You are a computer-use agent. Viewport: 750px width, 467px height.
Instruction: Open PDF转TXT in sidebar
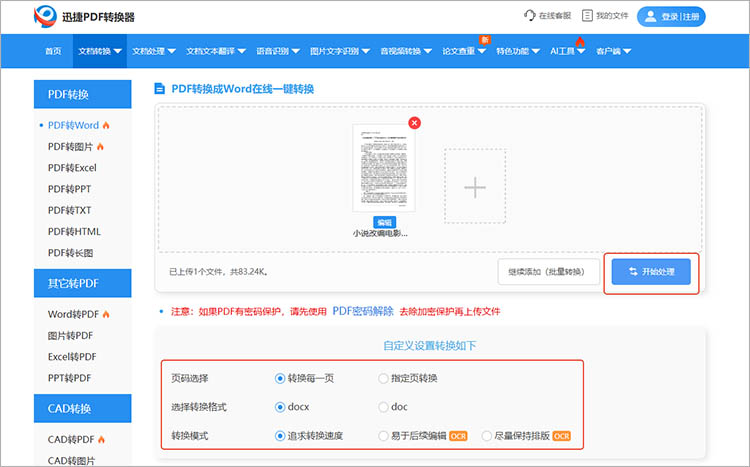(x=69, y=210)
